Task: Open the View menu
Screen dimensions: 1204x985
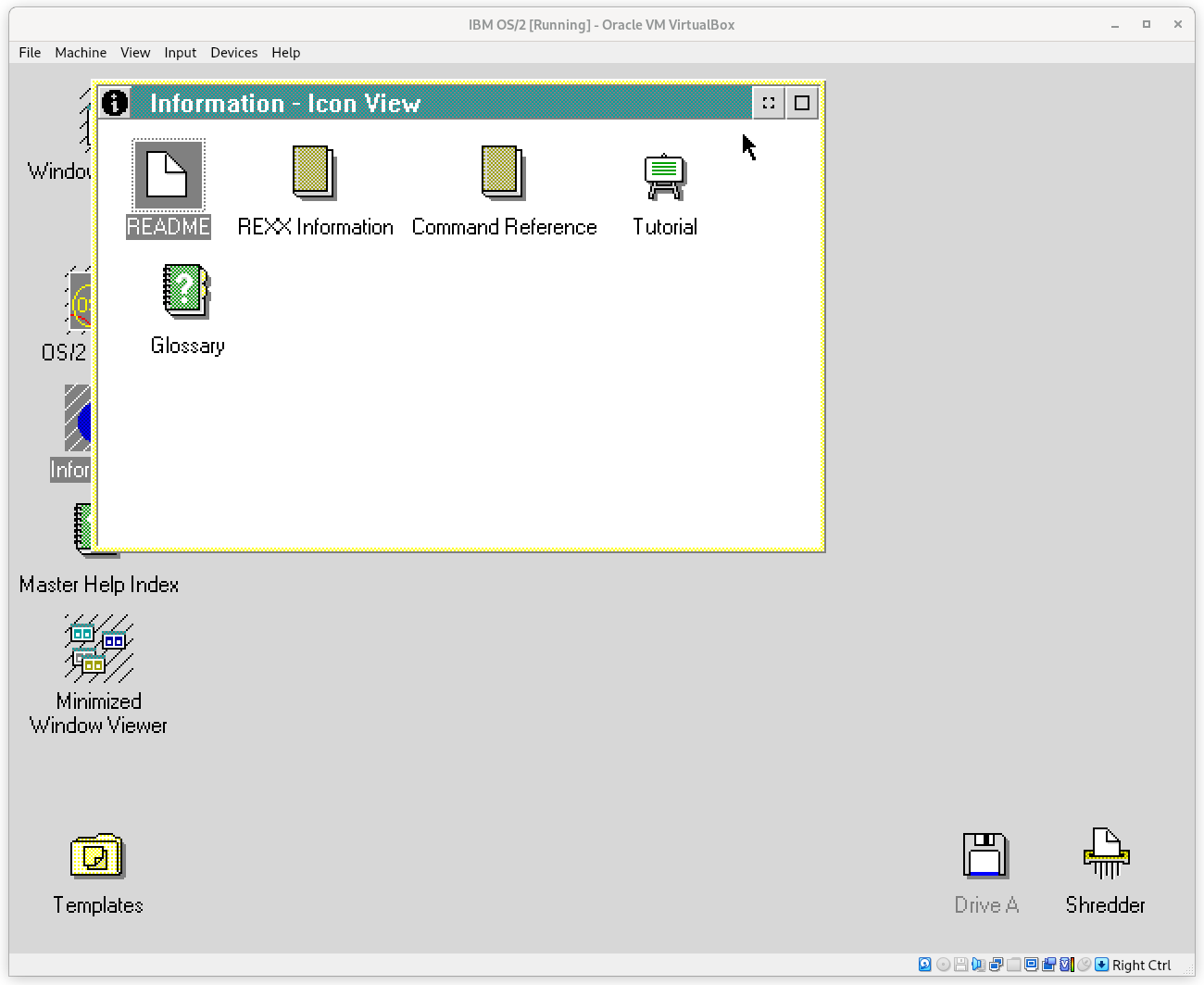Action: [x=135, y=53]
